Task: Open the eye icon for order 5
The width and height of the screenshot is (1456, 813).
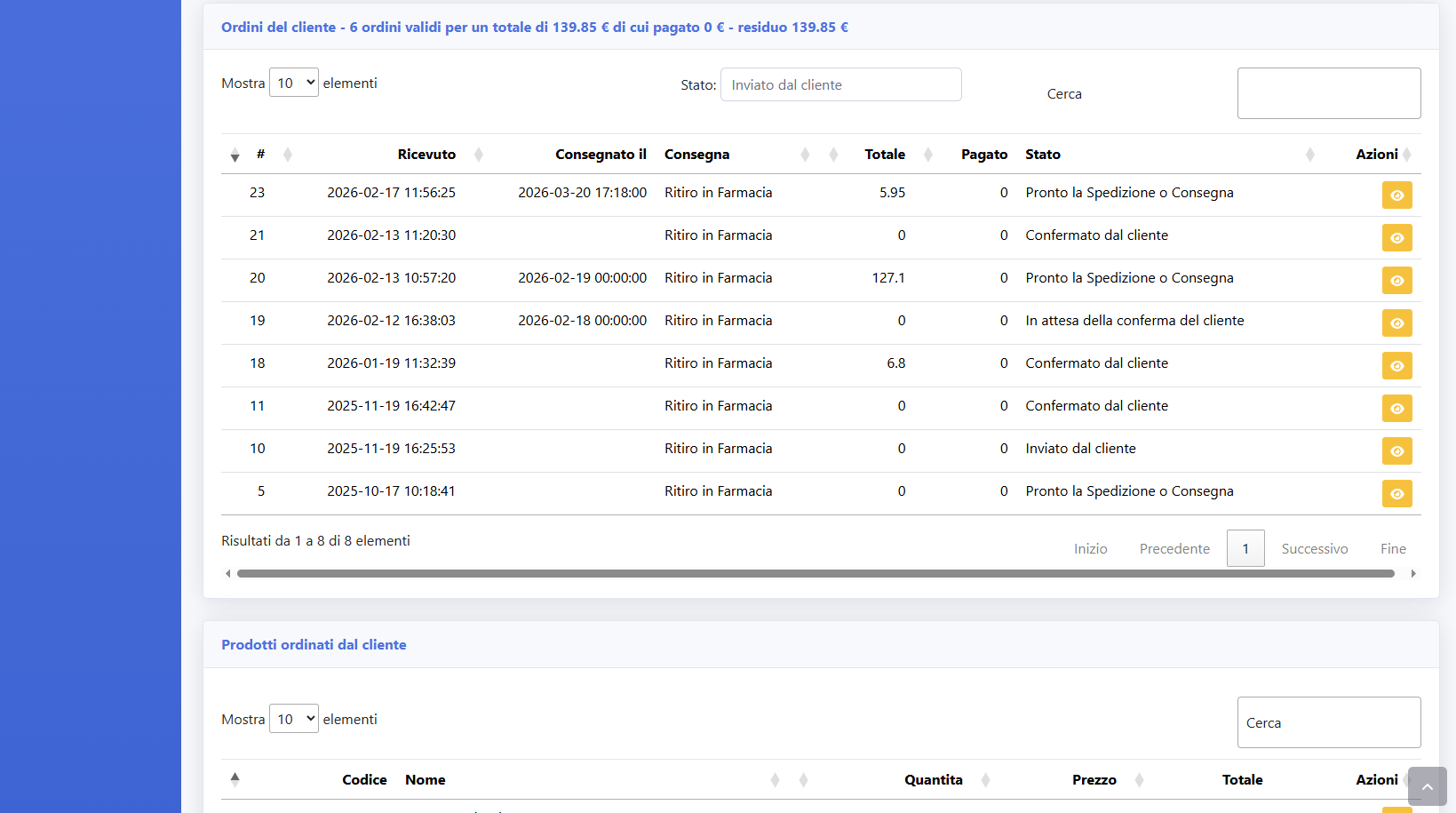Action: click(x=1396, y=494)
